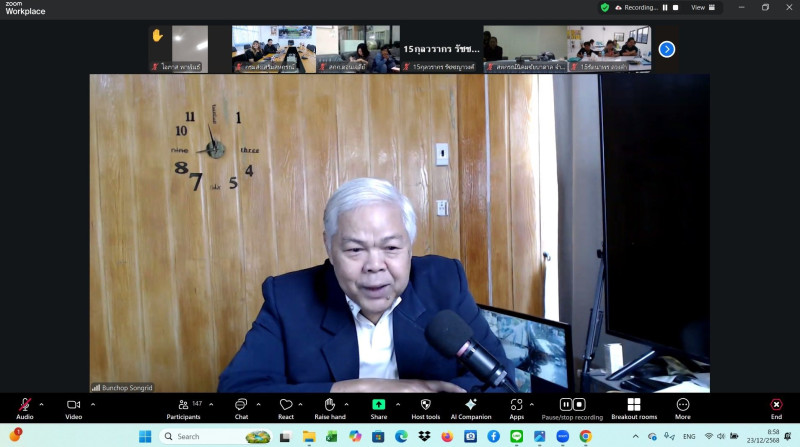800x447 pixels.
Task: Open the View menu
Action: click(700, 7)
